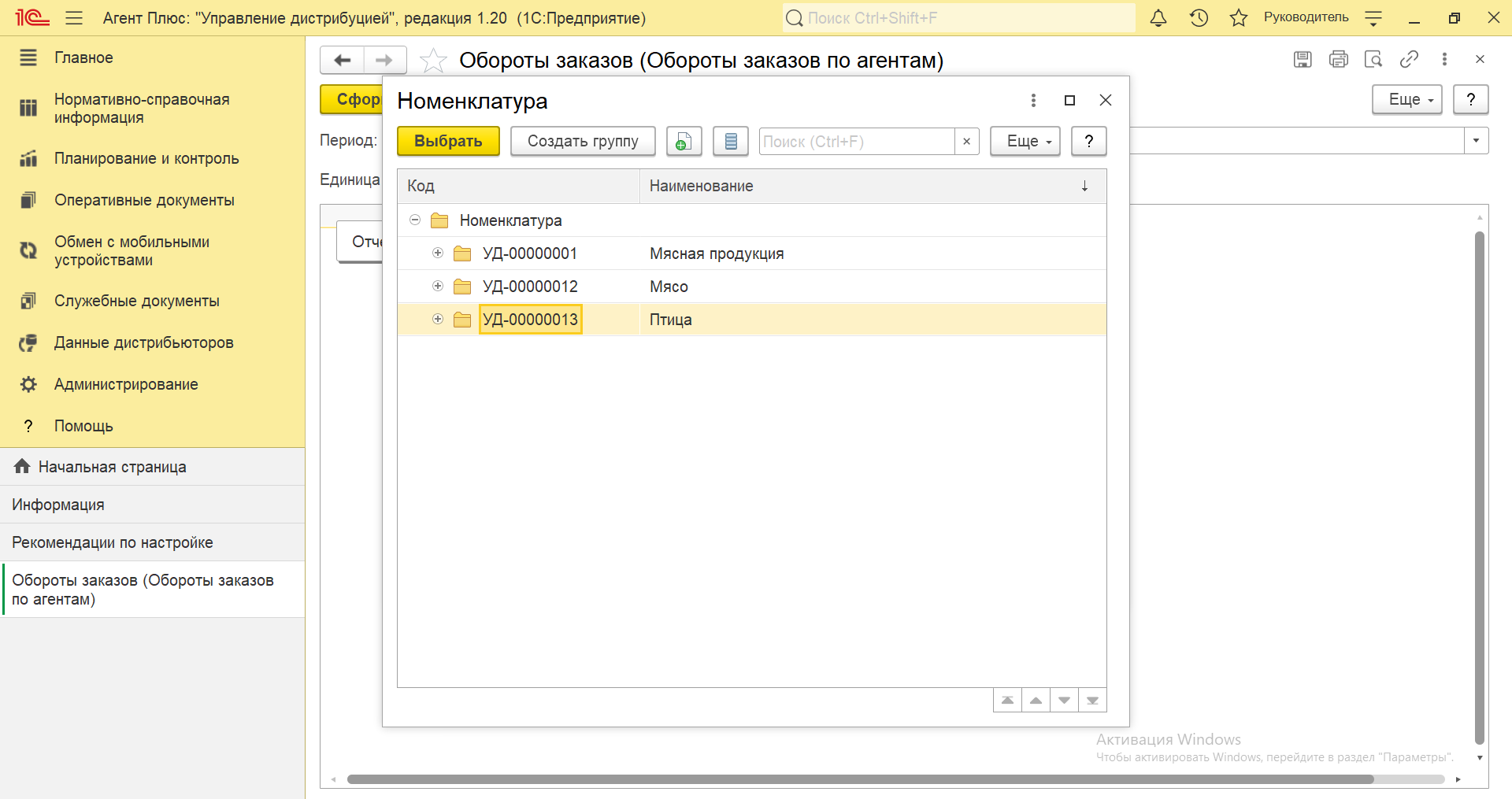This screenshot has height=799, width=1512.
Task: Open Служебные документы section
Action: tap(152, 301)
